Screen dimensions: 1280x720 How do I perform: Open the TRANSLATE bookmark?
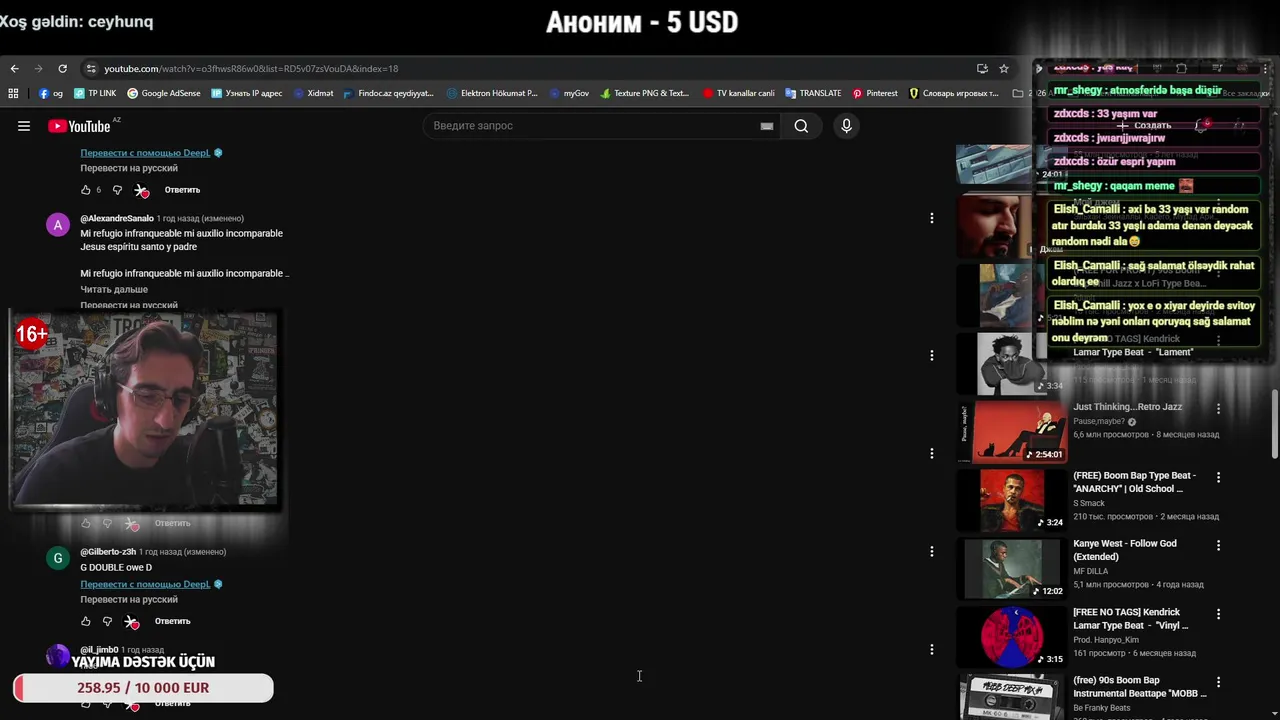point(813,93)
